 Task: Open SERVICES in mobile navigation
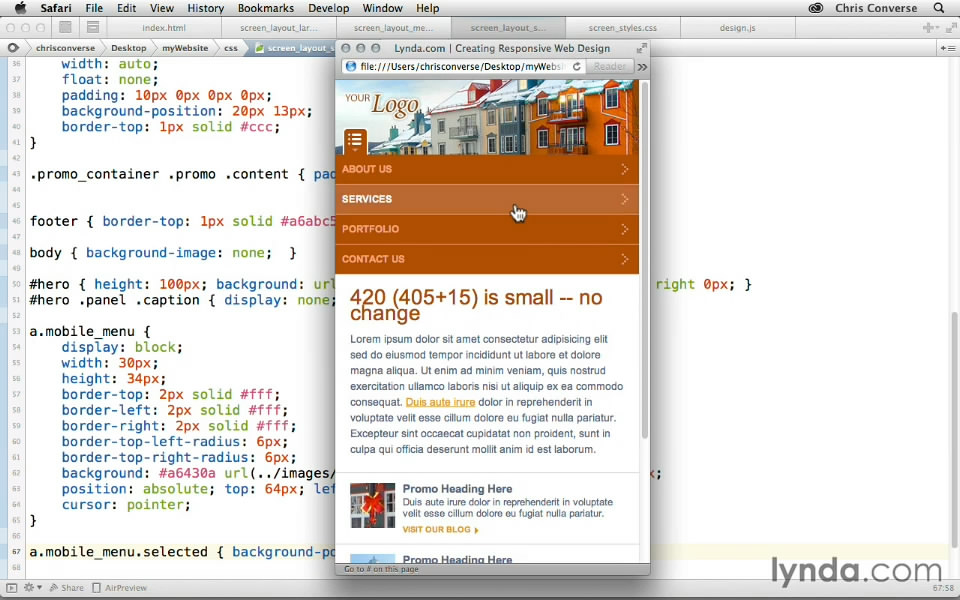(487, 199)
